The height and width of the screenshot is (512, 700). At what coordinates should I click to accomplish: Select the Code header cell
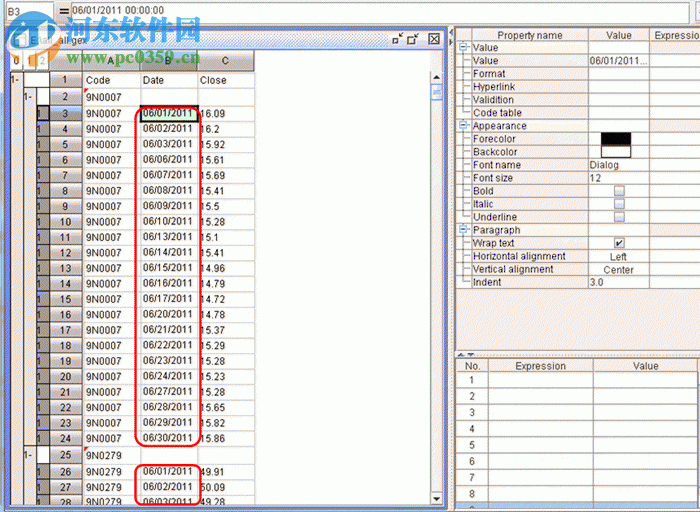coord(112,80)
